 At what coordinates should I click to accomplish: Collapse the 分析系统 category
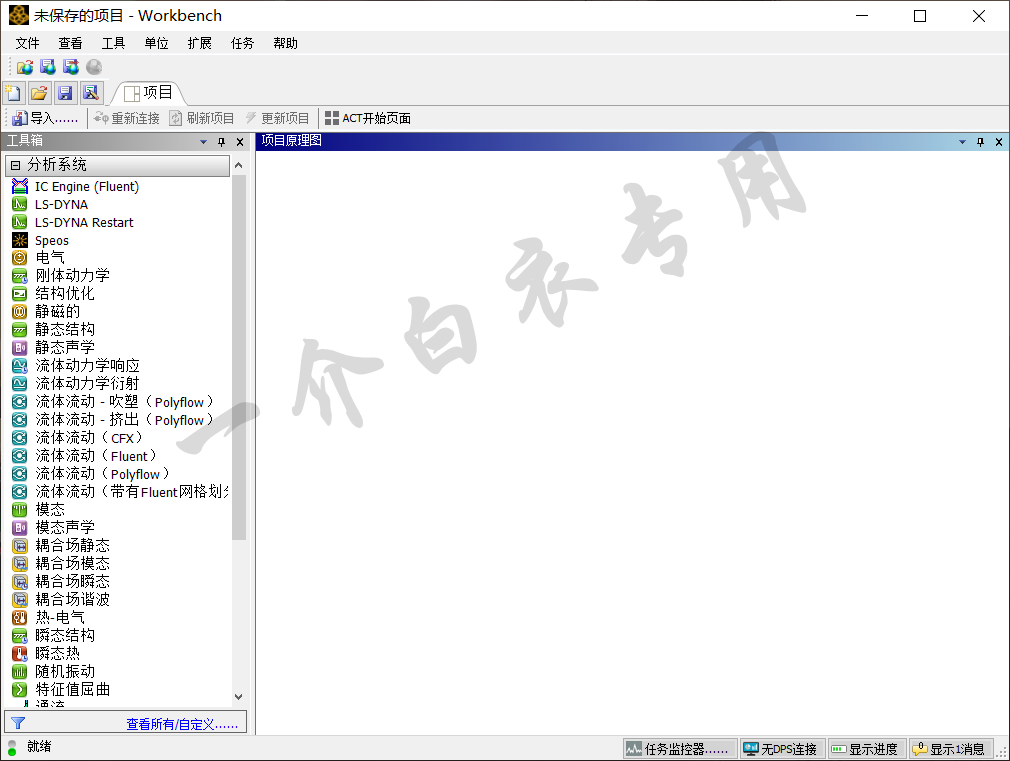click(15, 165)
